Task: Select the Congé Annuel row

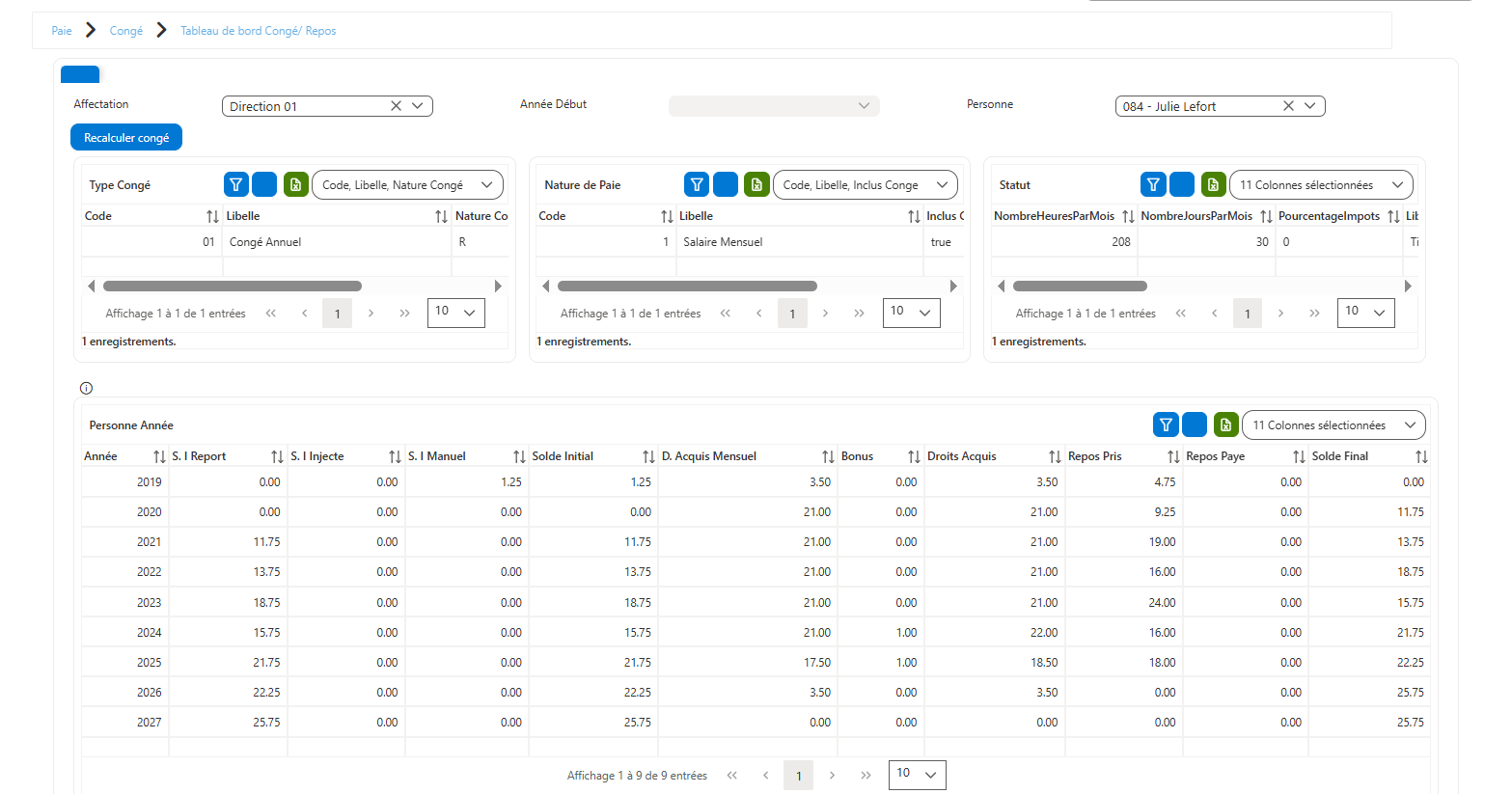Action: 295,242
